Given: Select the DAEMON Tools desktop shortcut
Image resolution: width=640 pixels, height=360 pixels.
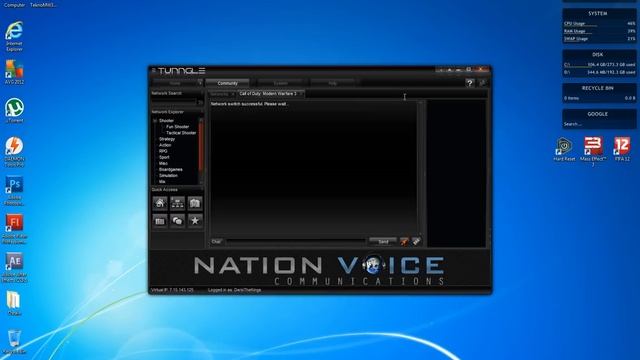Looking at the screenshot, I should coord(14,152).
